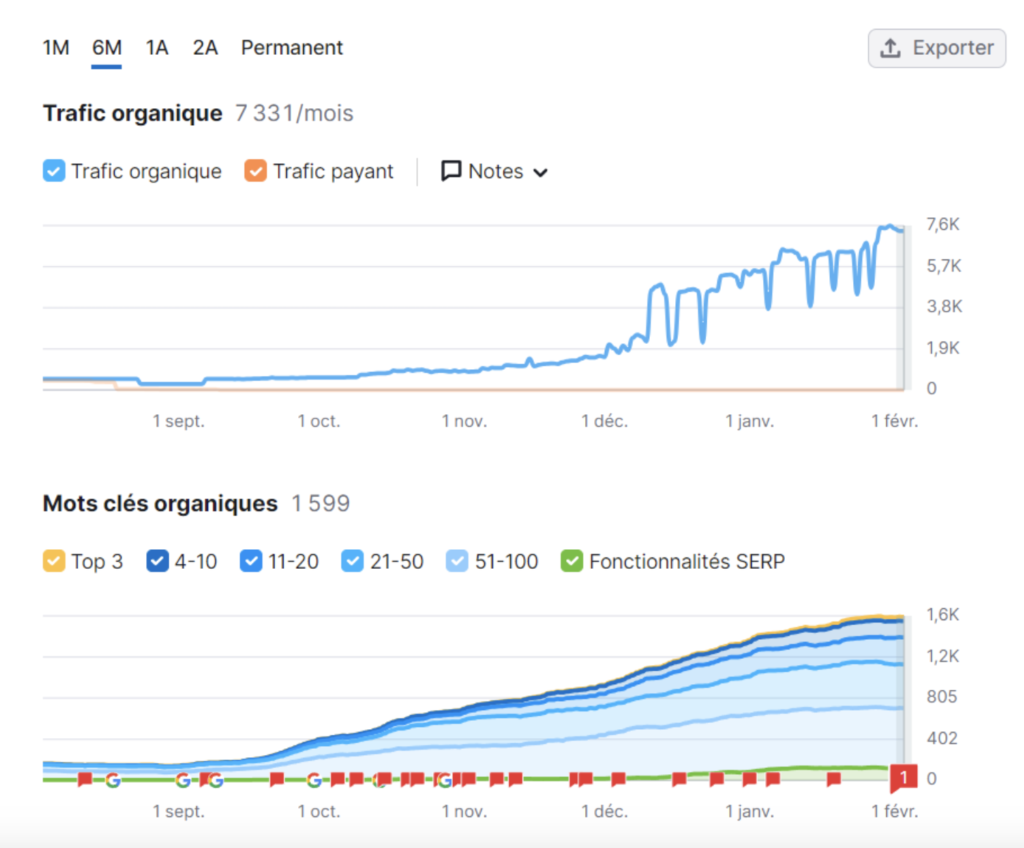
Task: Expand the Notes dropdown chevron
Action: coord(540,172)
